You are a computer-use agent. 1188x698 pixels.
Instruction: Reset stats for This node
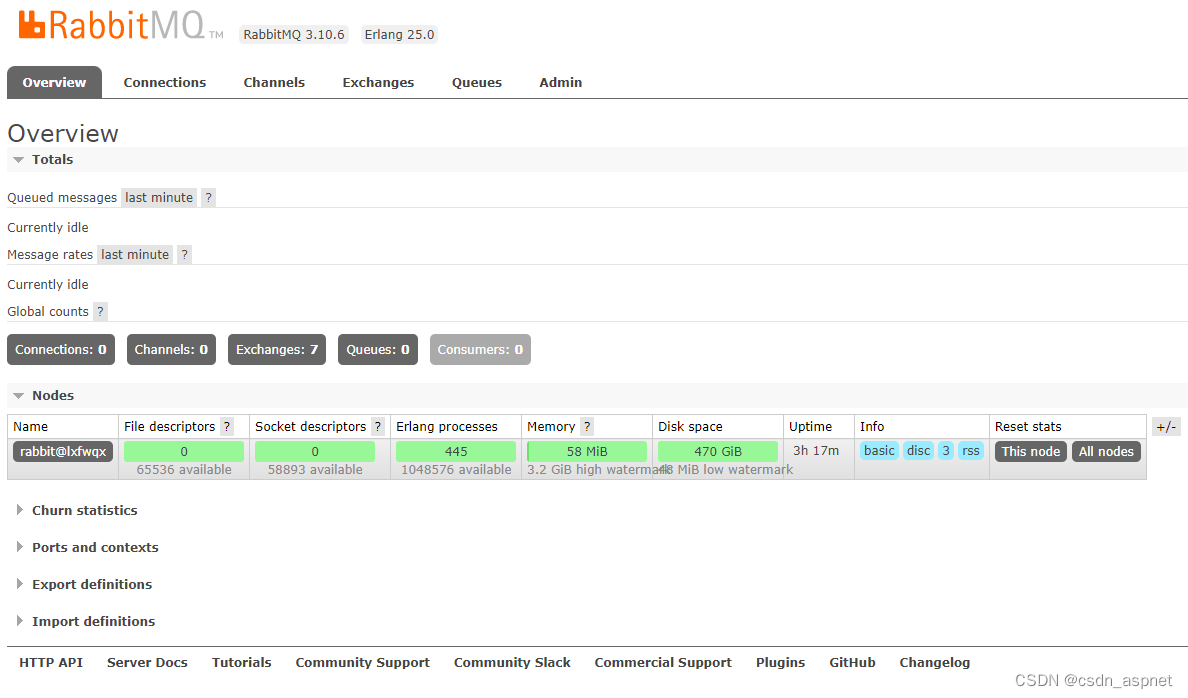pyautogui.click(x=1030, y=452)
